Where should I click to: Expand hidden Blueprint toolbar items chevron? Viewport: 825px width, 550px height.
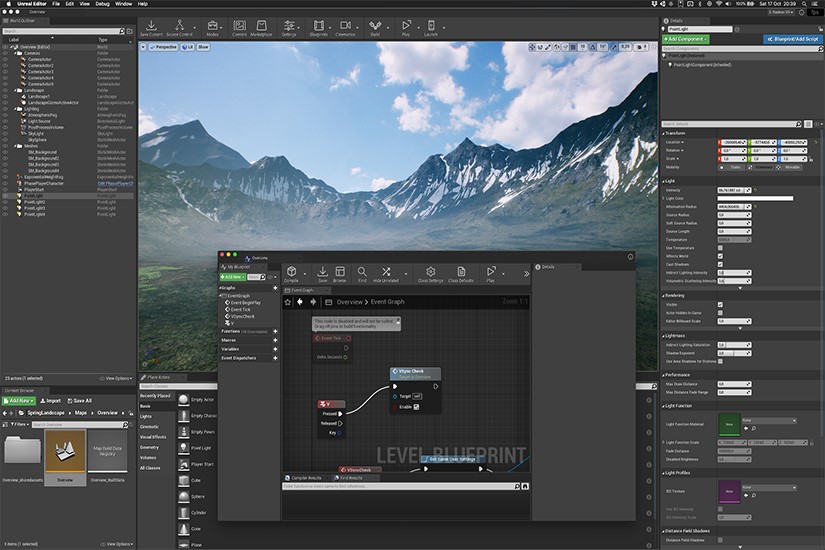point(526,274)
